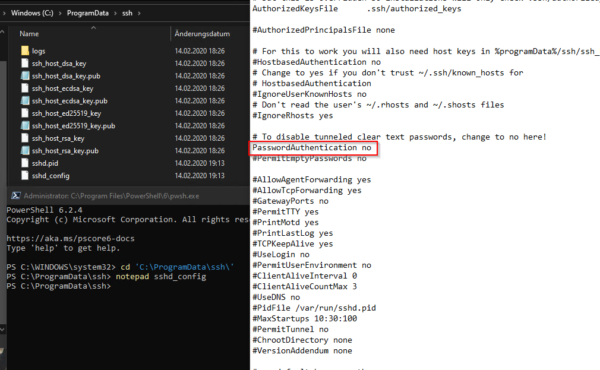Image resolution: width=600 pixels, height=370 pixels.
Task: Select the ssh_host_ecdsa_key.pub file icon
Action: pyautogui.click(x=25, y=101)
